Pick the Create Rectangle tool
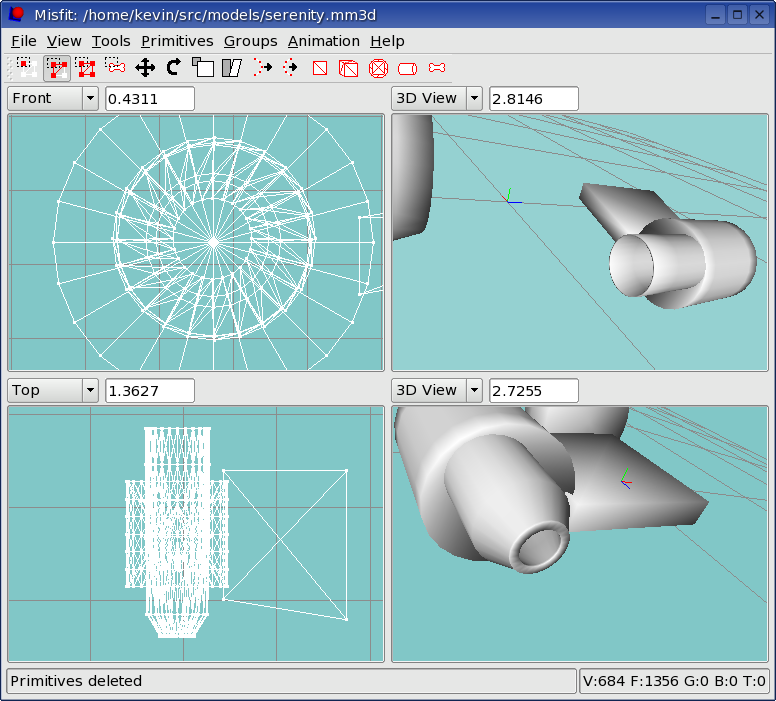776x701 pixels. 320,68
